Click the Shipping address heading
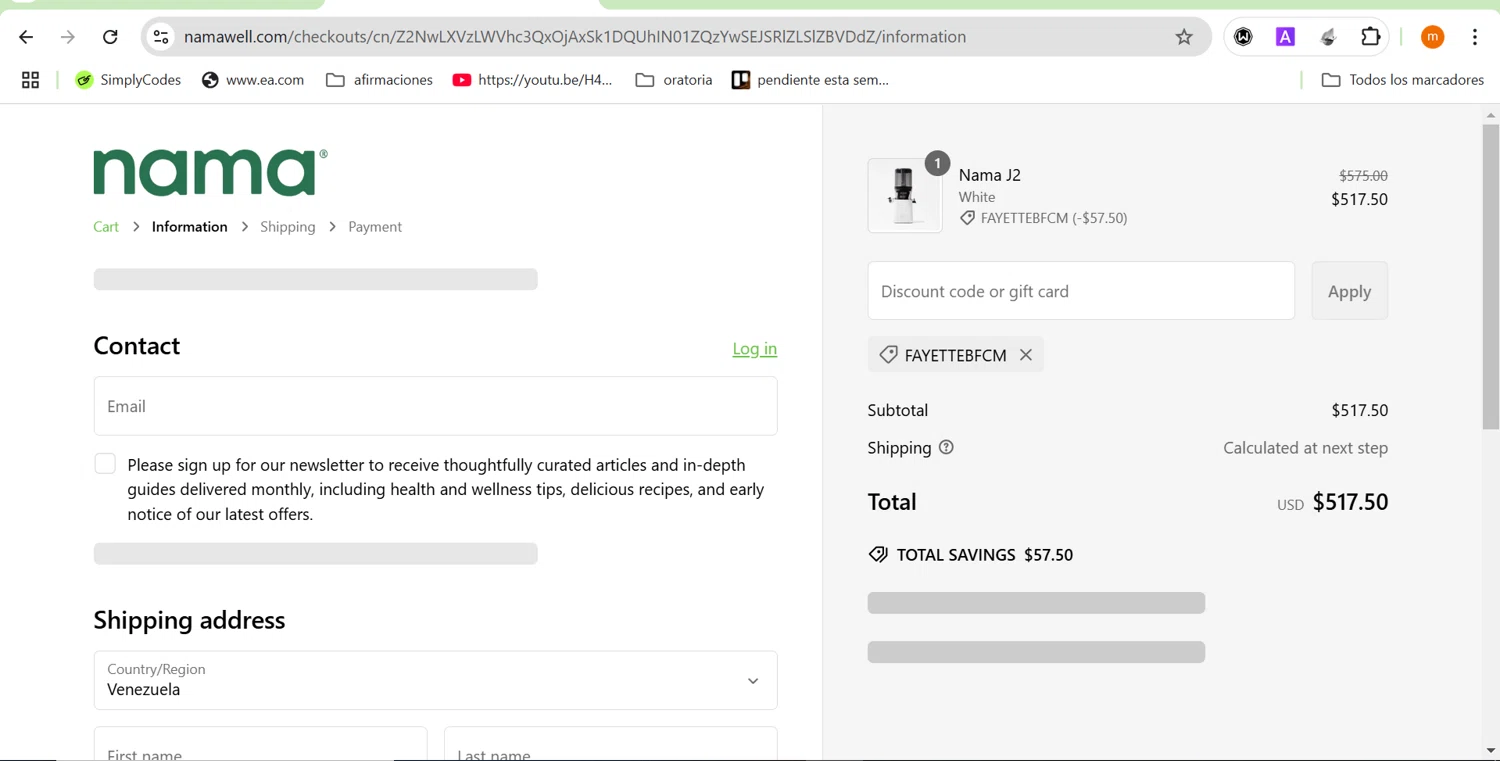The width and height of the screenshot is (1500, 761). pyautogui.click(x=189, y=620)
